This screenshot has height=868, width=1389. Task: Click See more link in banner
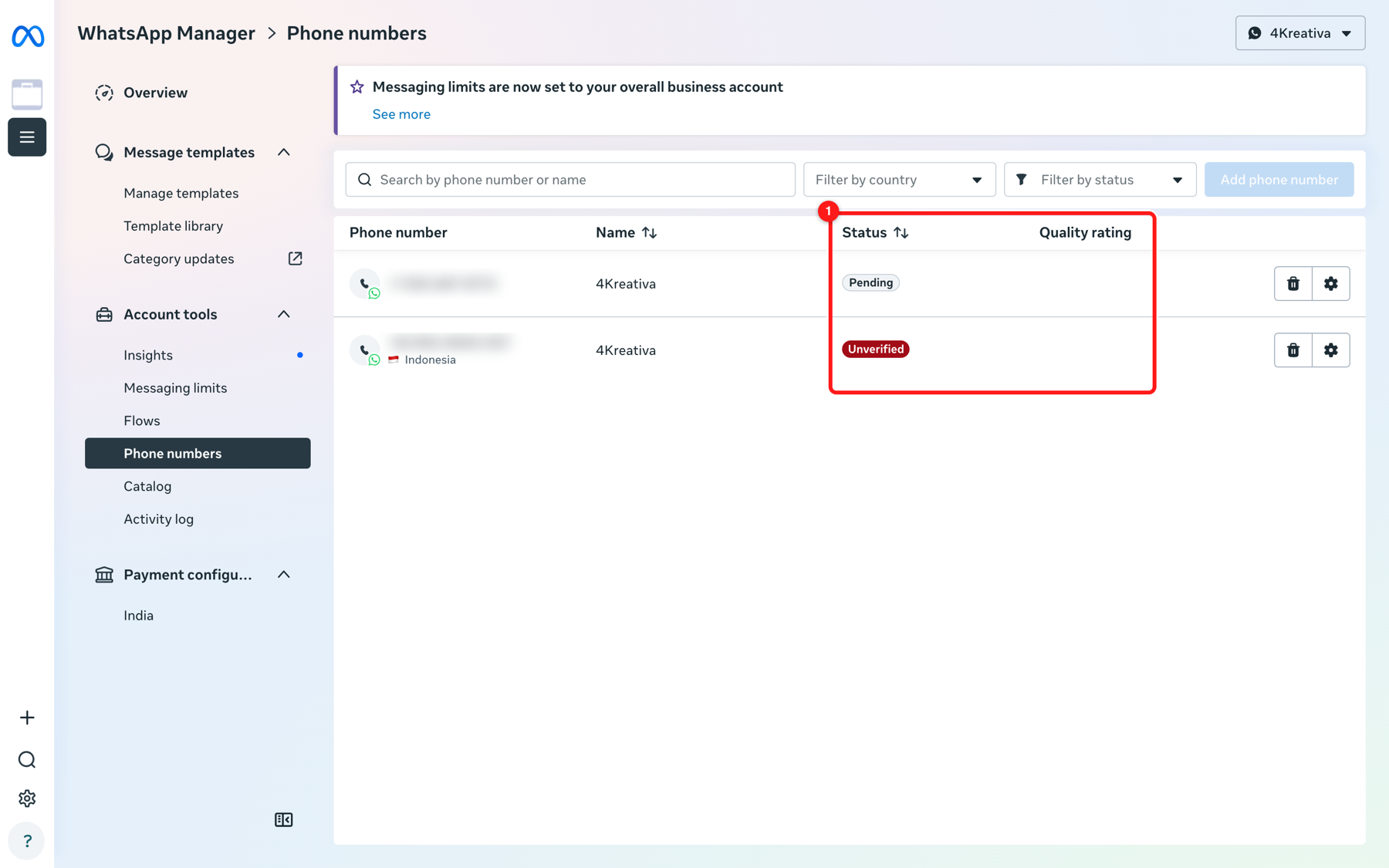point(401,114)
